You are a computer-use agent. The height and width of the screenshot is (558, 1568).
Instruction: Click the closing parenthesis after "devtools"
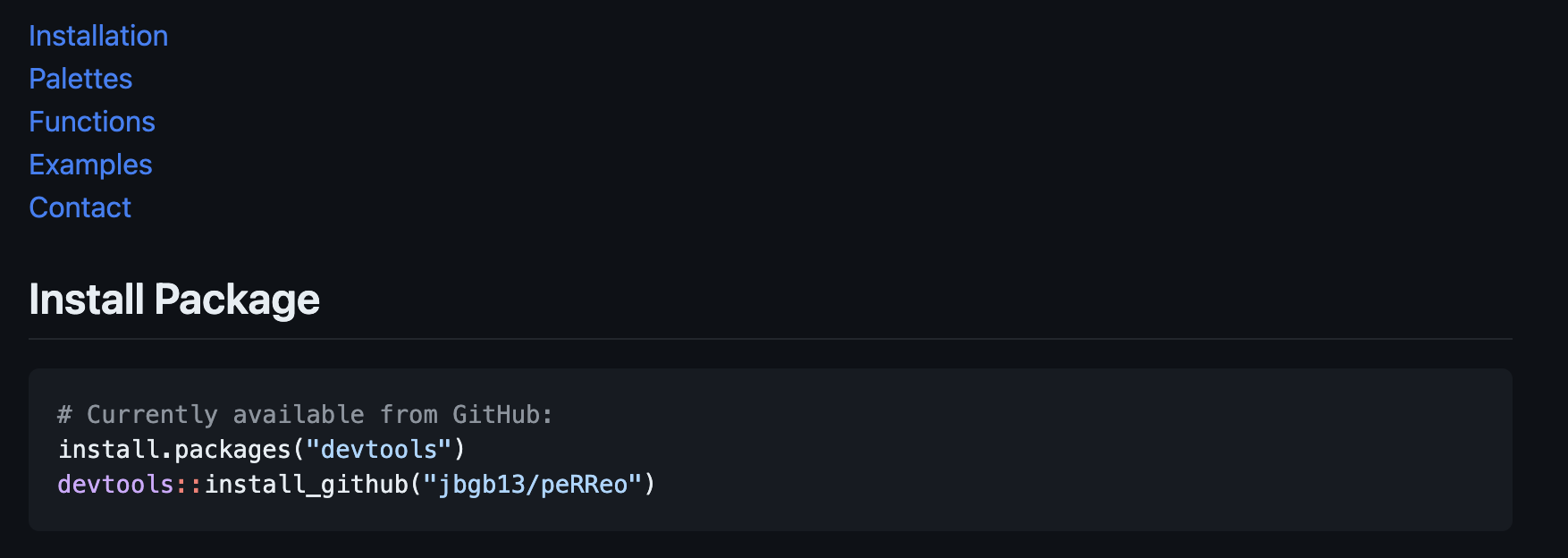459,450
